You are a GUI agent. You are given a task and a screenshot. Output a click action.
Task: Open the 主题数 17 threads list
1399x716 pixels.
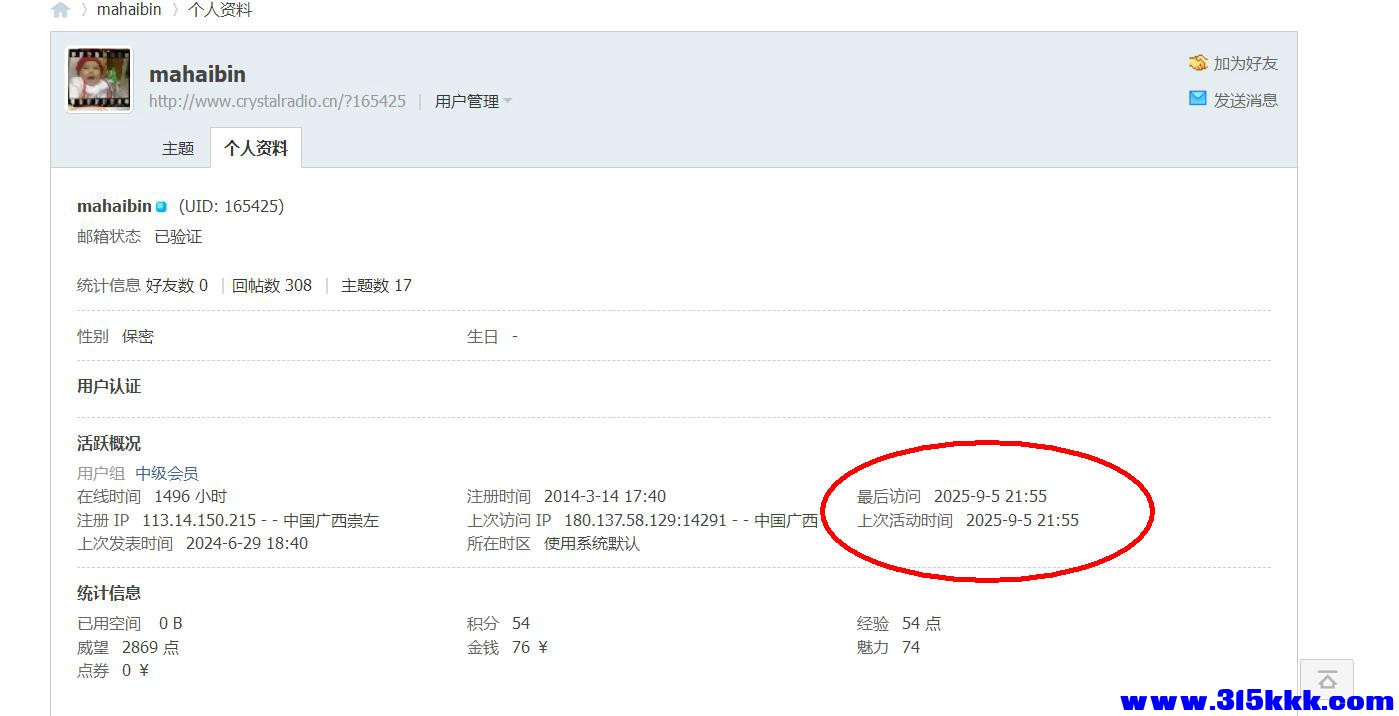tap(376, 285)
